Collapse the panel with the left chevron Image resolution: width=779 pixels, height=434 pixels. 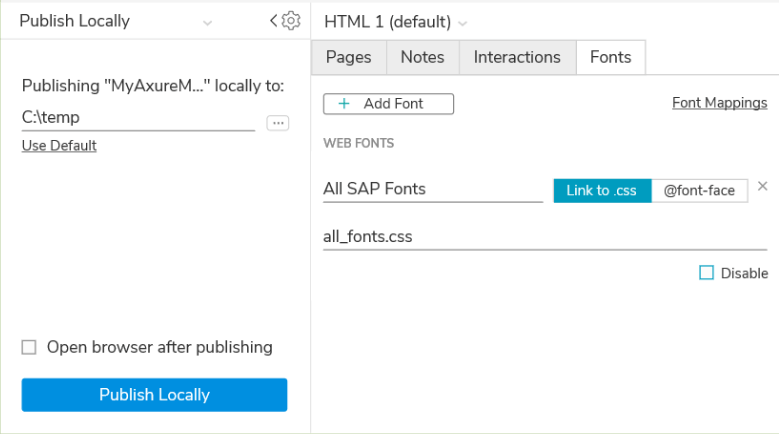[x=273, y=21]
